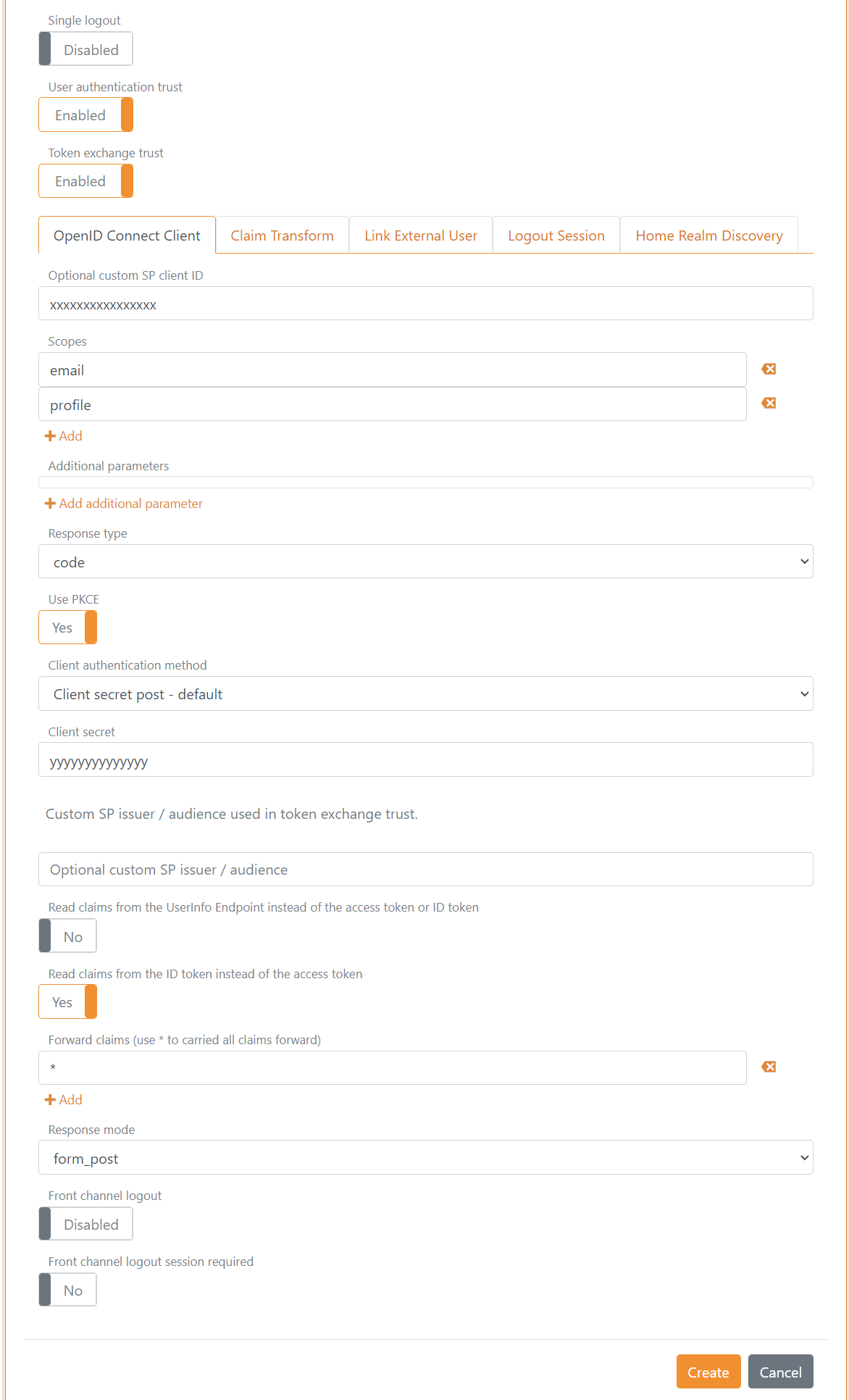Toggle Token exchange trust switch
The height and width of the screenshot is (1400, 849).
[x=85, y=181]
